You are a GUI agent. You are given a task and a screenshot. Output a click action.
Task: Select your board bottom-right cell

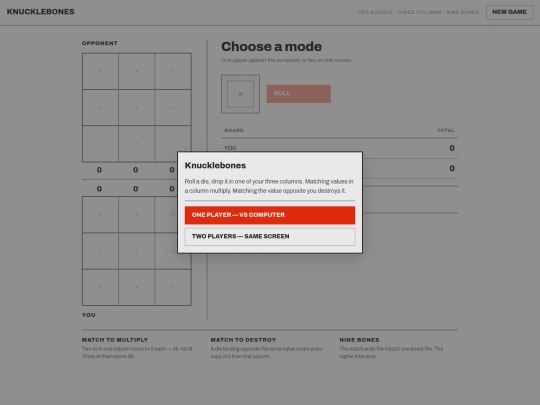click(173, 287)
